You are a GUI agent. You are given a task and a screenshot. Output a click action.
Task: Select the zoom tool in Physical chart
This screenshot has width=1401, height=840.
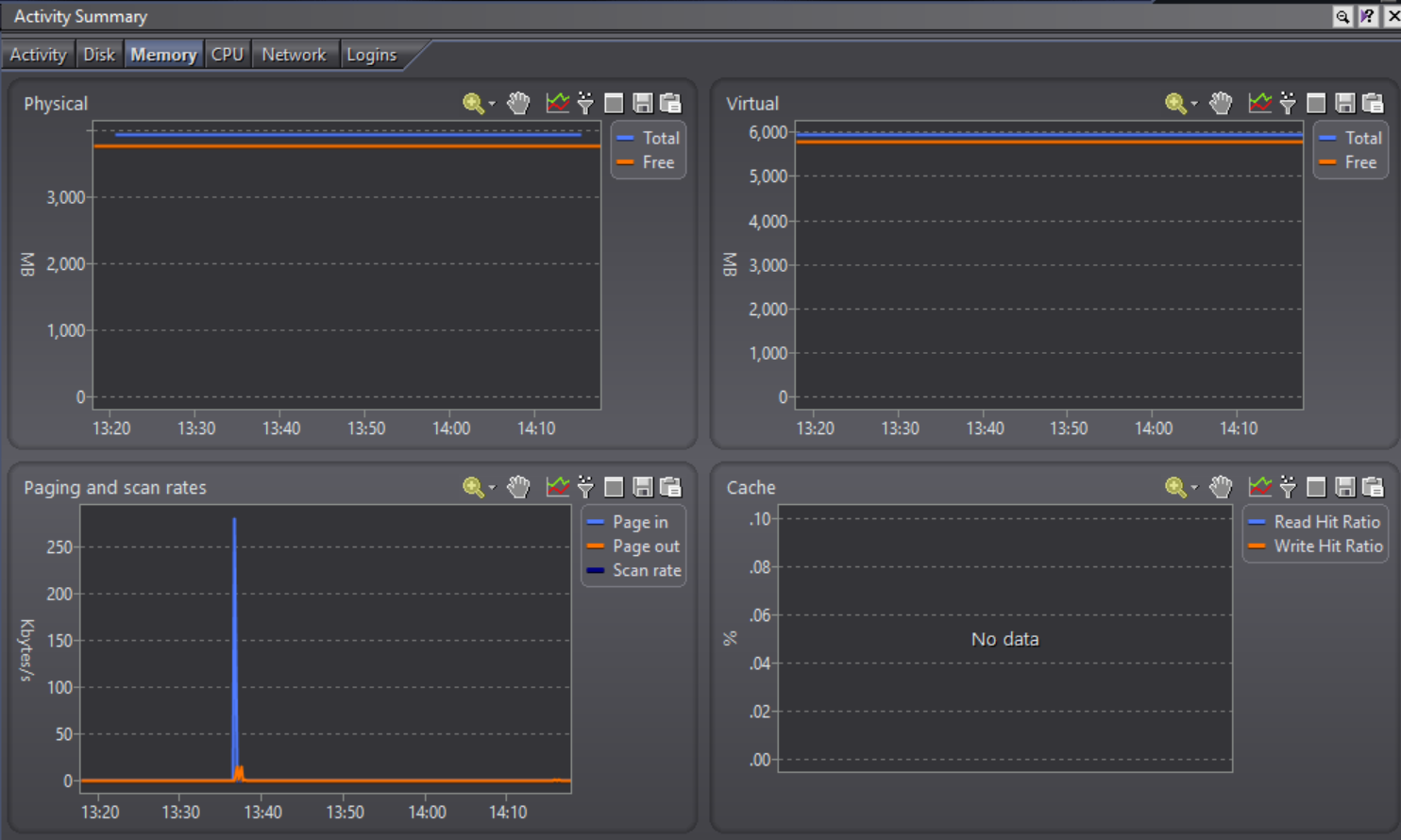point(473,103)
